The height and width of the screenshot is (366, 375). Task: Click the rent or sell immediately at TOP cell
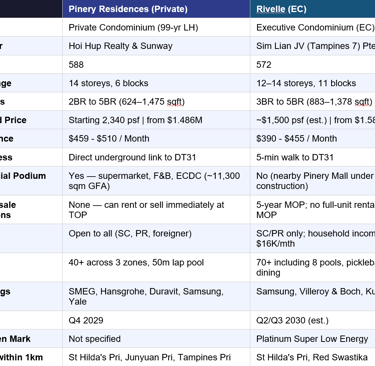156,210
